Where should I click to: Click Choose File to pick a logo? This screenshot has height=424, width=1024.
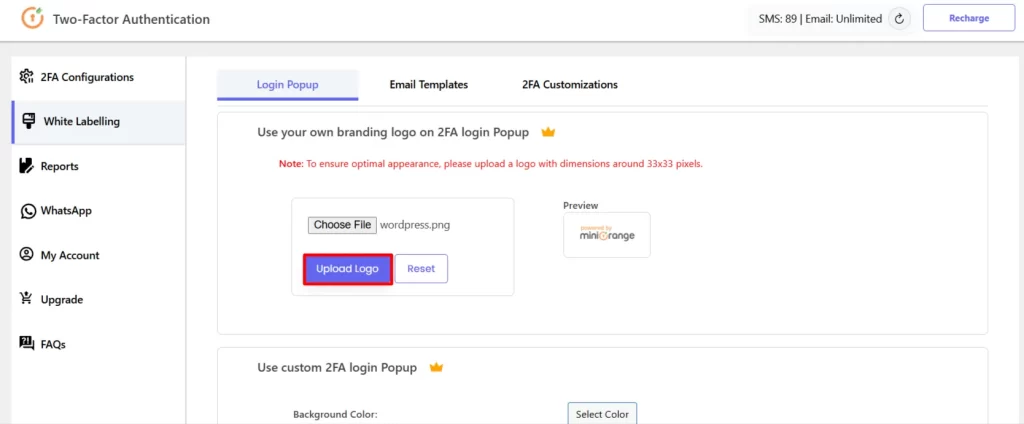[343, 225]
